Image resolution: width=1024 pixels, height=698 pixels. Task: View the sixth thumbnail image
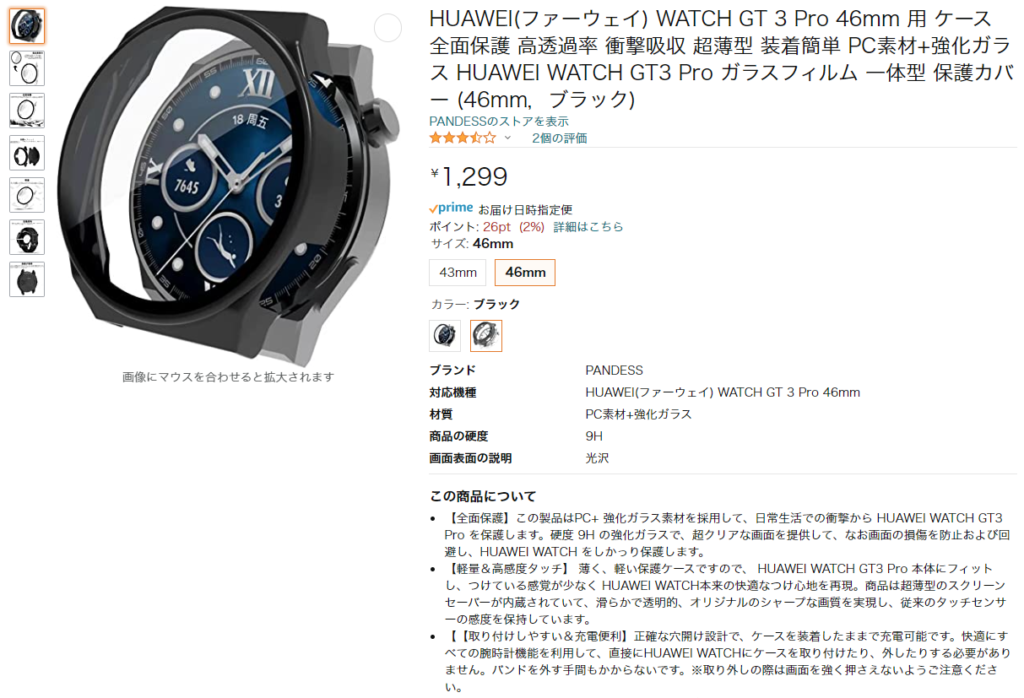(27, 237)
